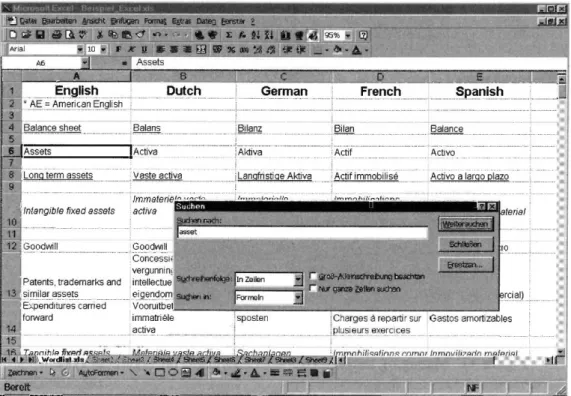Switch to the Sheet5 tab

pyautogui.click(x=194, y=360)
